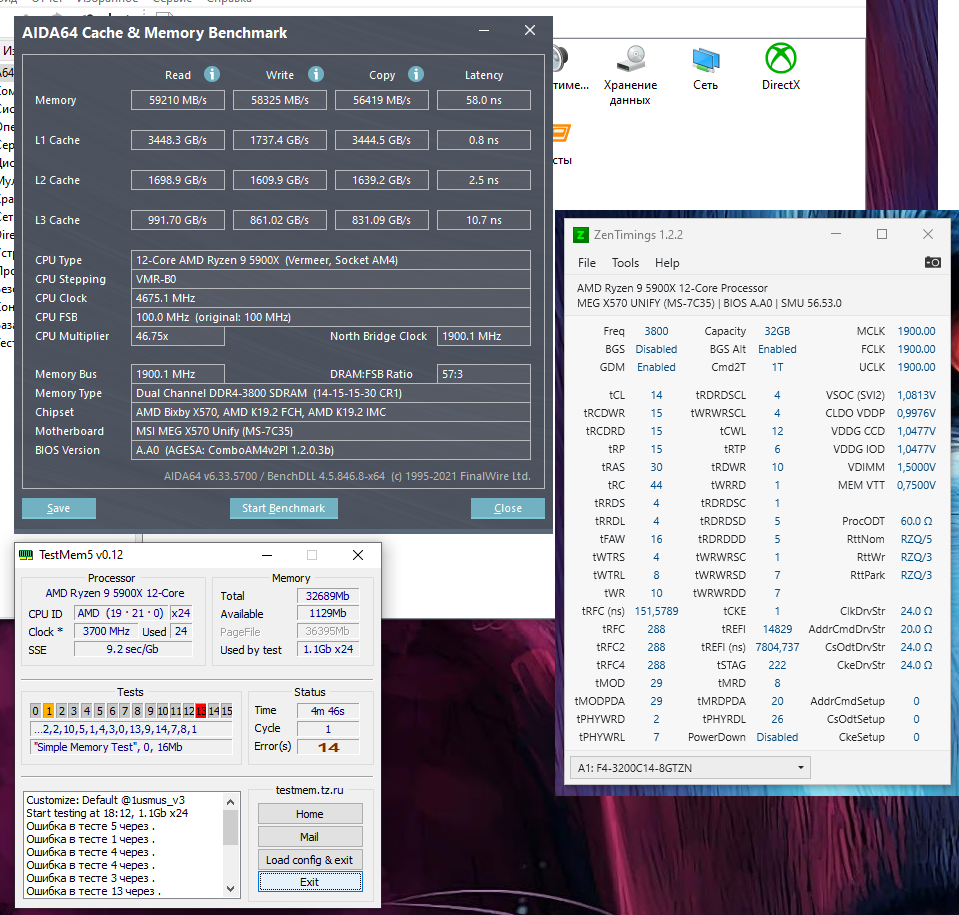The height and width of the screenshot is (915, 959).
Task: Open the ZenTimings Tools menu
Action: [625, 263]
